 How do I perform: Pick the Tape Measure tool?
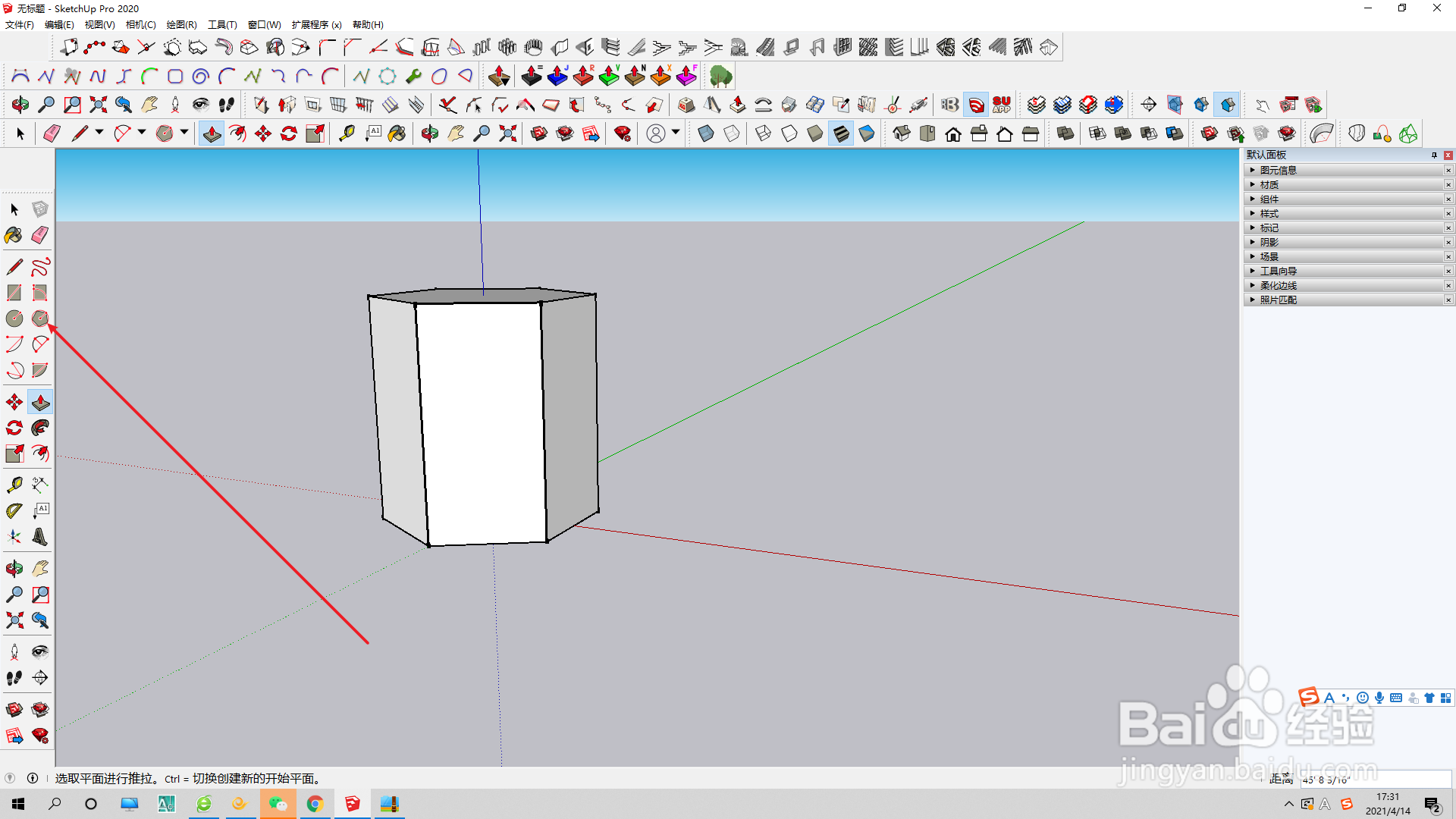click(14, 485)
